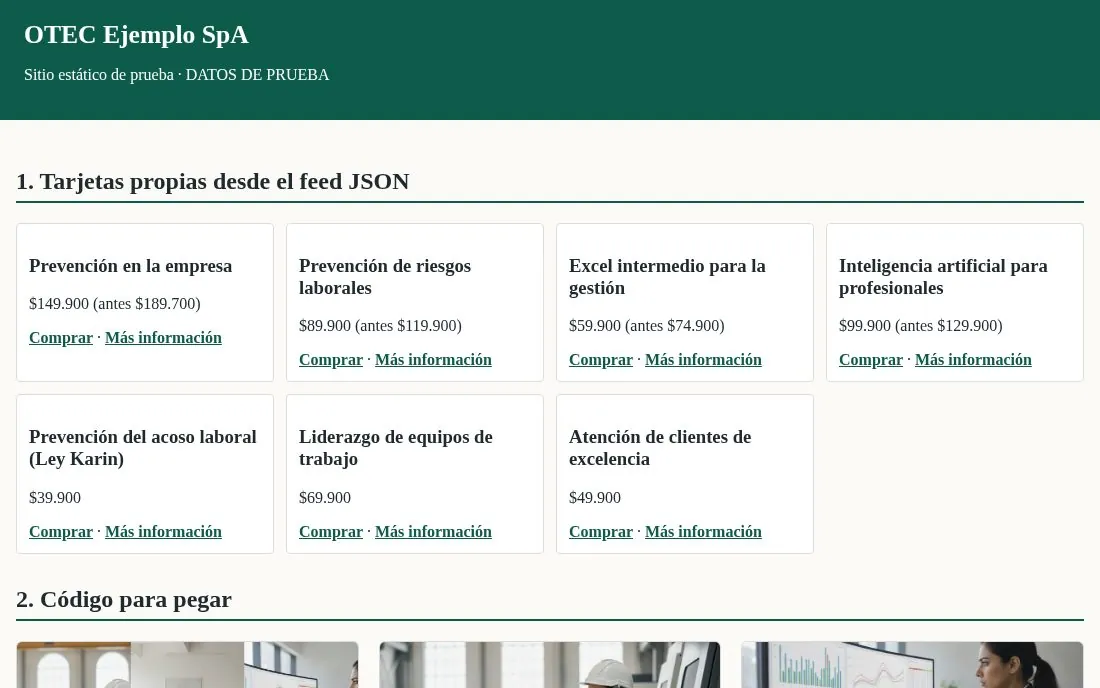This screenshot has height=688, width=1100.
Task: Click the subtitle 'Sitio estático de prueba · DATOS DE PRUEBA'
Action: tap(177, 75)
